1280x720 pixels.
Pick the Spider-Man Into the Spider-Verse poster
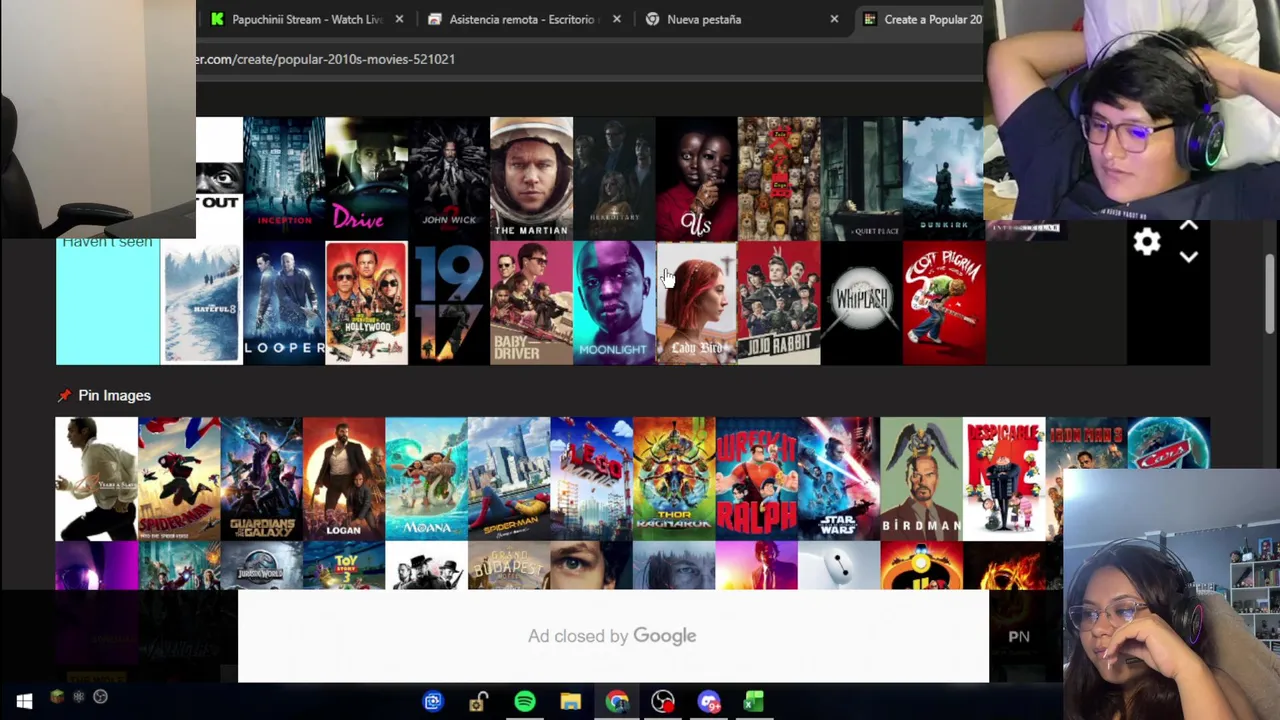tap(179, 479)
